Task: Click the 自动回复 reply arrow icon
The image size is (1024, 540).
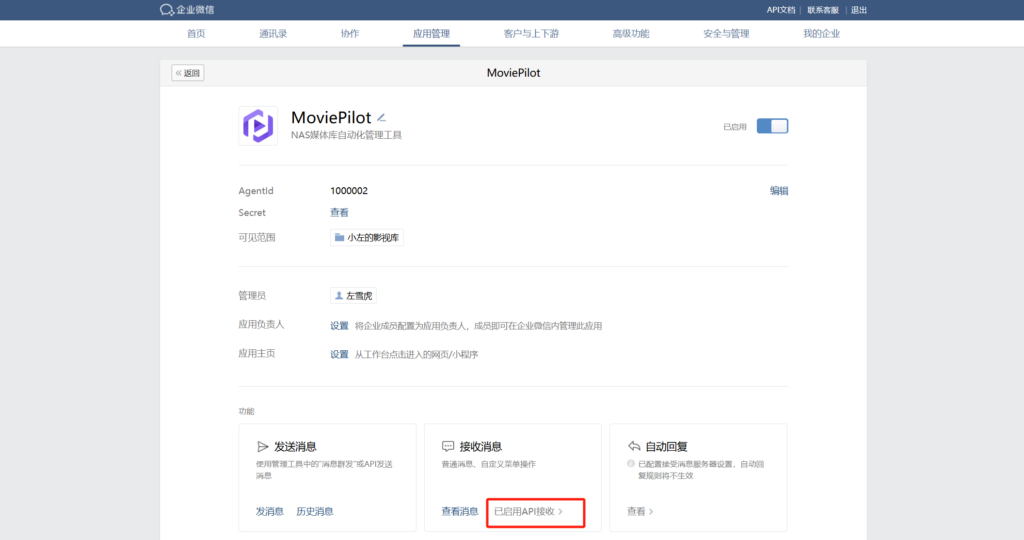Action: click(x=633, y=446)
